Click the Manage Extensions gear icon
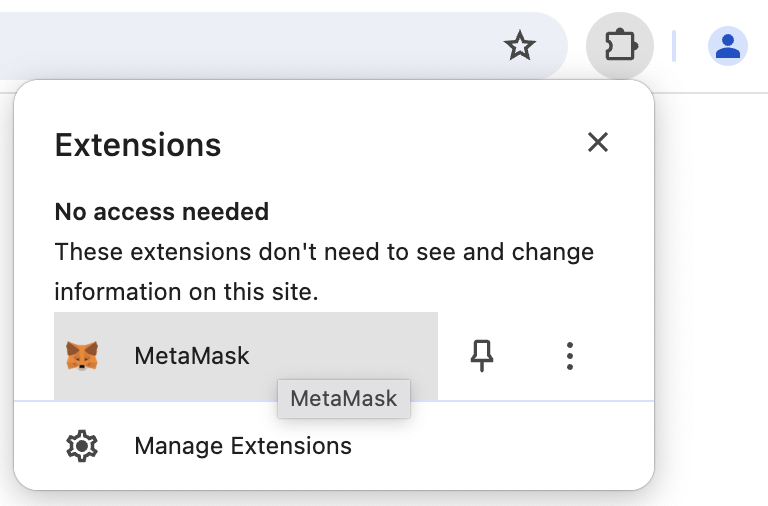 tap(82, 445)
